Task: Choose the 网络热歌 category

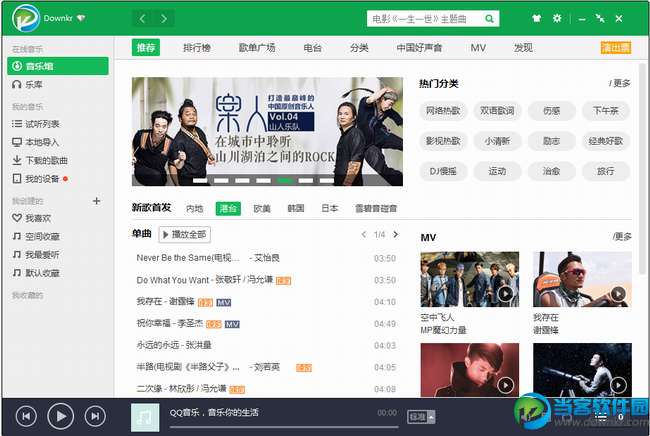Action: (x=443, y=111)
